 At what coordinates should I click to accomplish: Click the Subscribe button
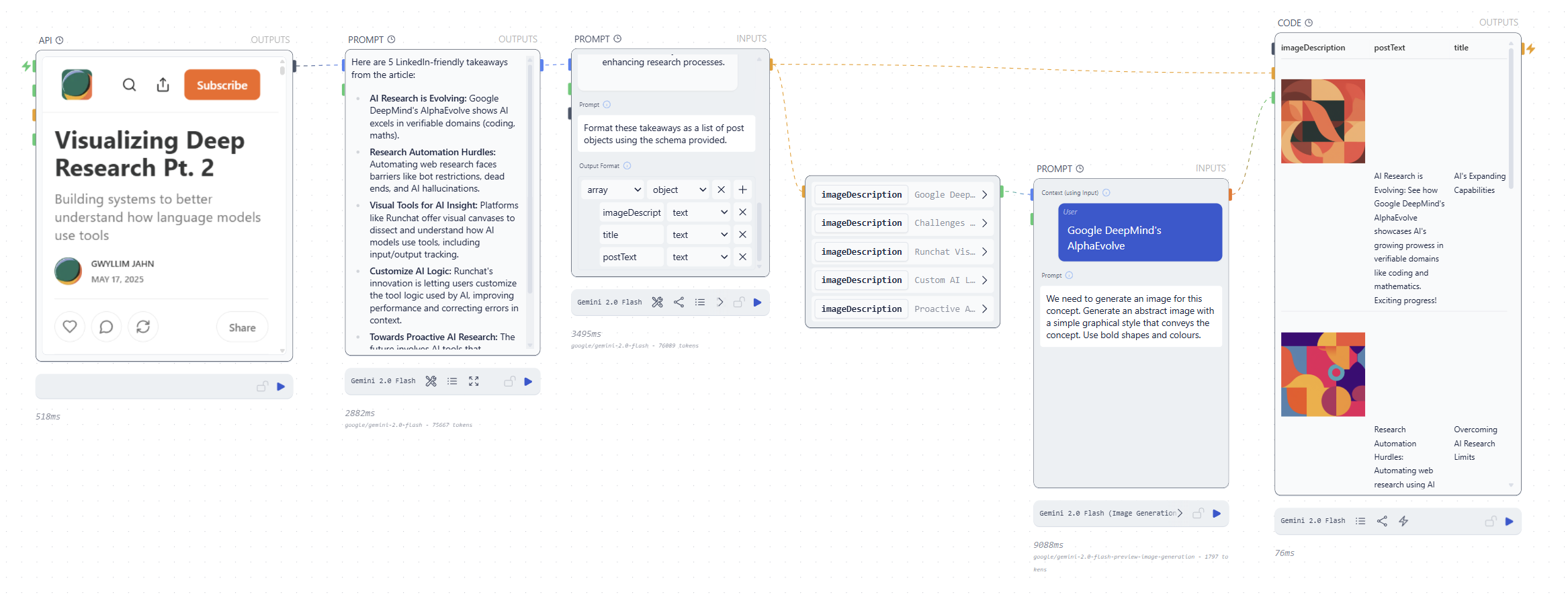pos(222,85)
